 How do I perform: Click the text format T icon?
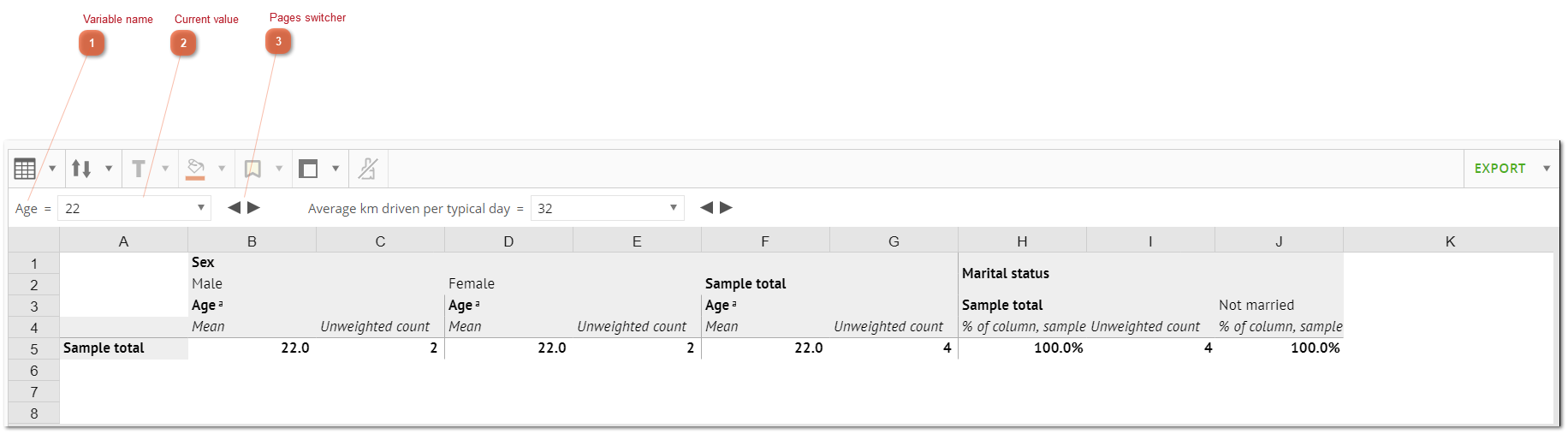(138, 169)
